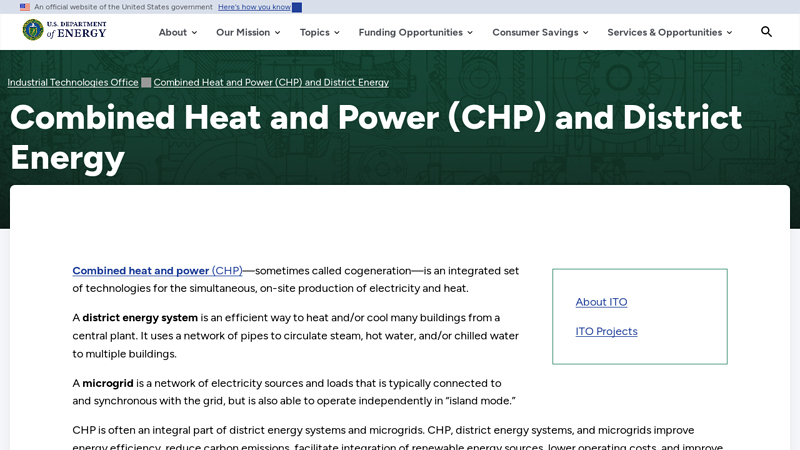The width and height of the screenshot is (800, 450).
Task: Open the ITO Projects link
Action: click(x=606, y=331)
